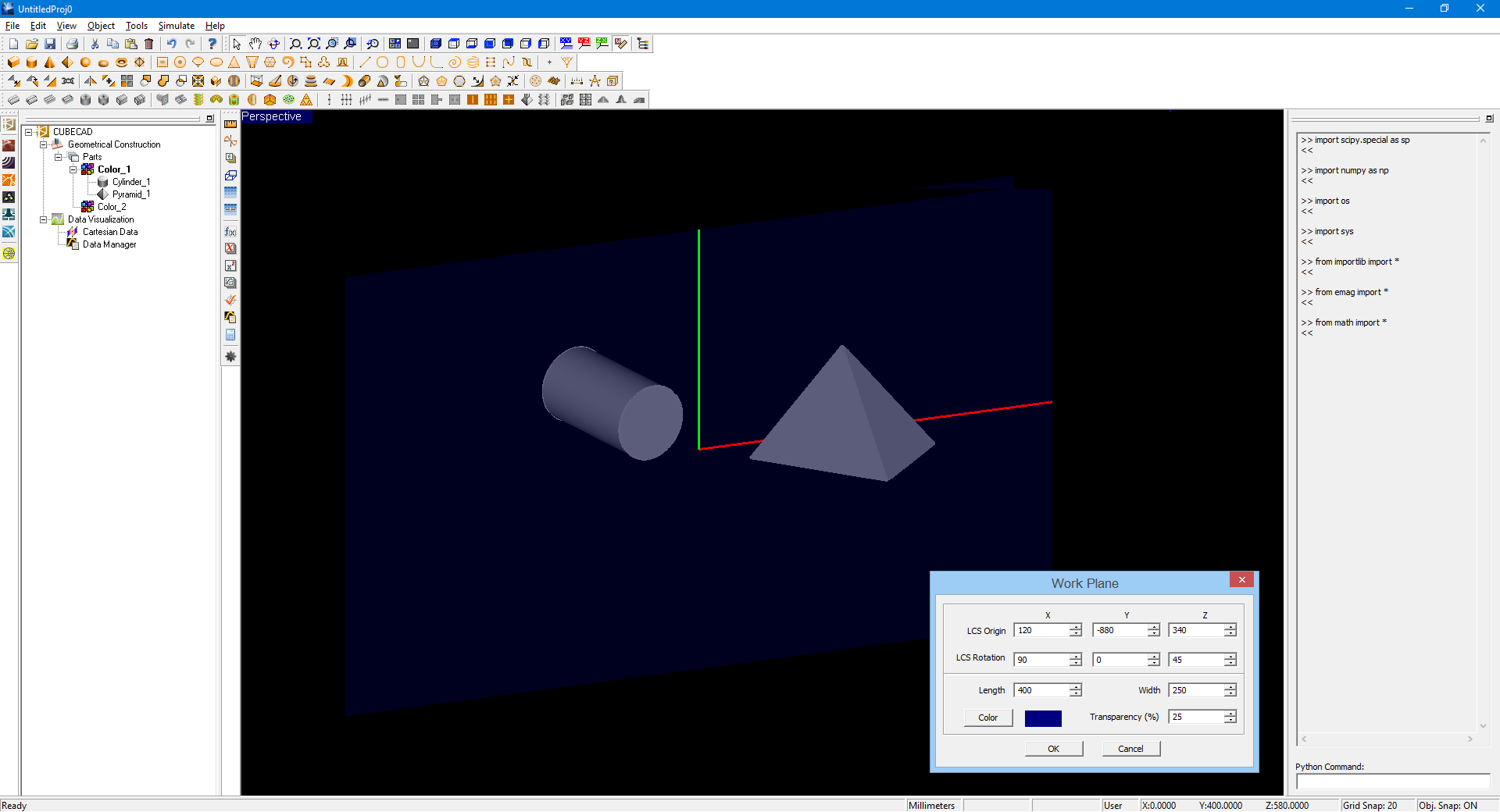Click the orange spiral curve tool
Screen dimensions: 1500x812
click(454, 62)
